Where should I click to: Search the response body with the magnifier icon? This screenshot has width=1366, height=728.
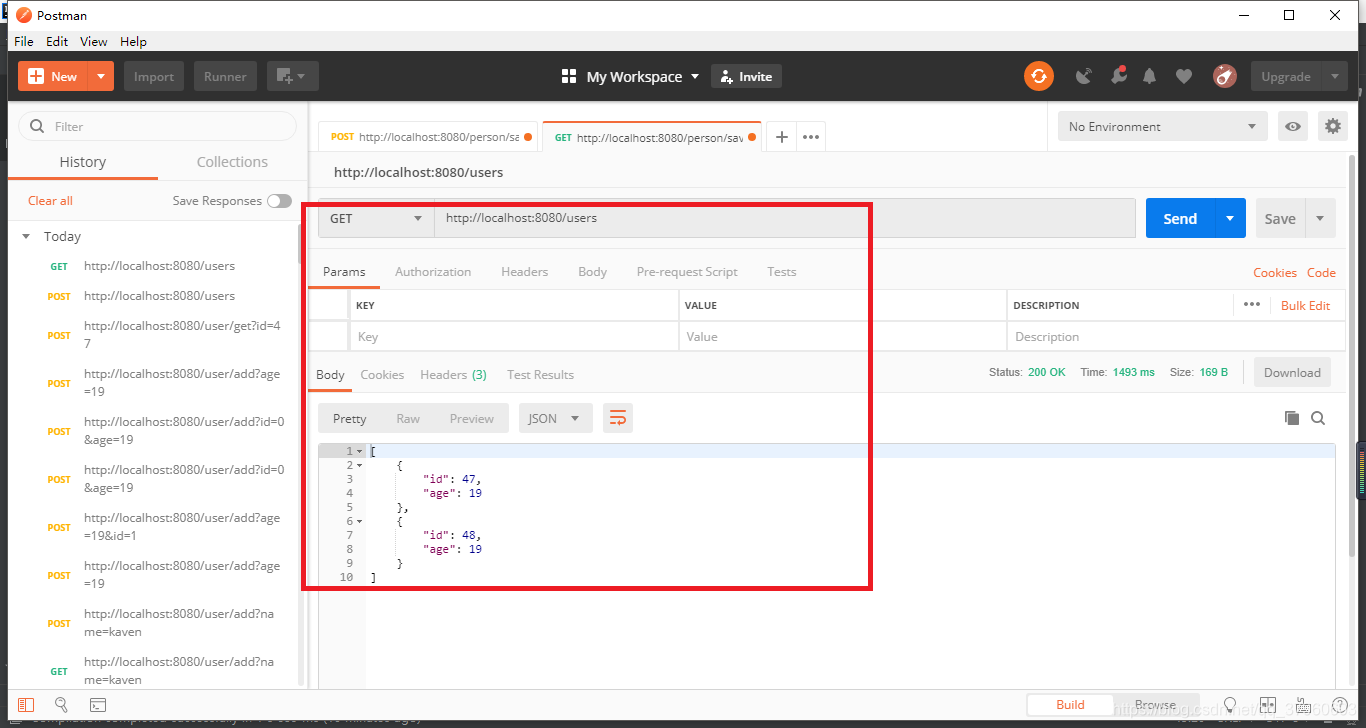[1318, 418]
